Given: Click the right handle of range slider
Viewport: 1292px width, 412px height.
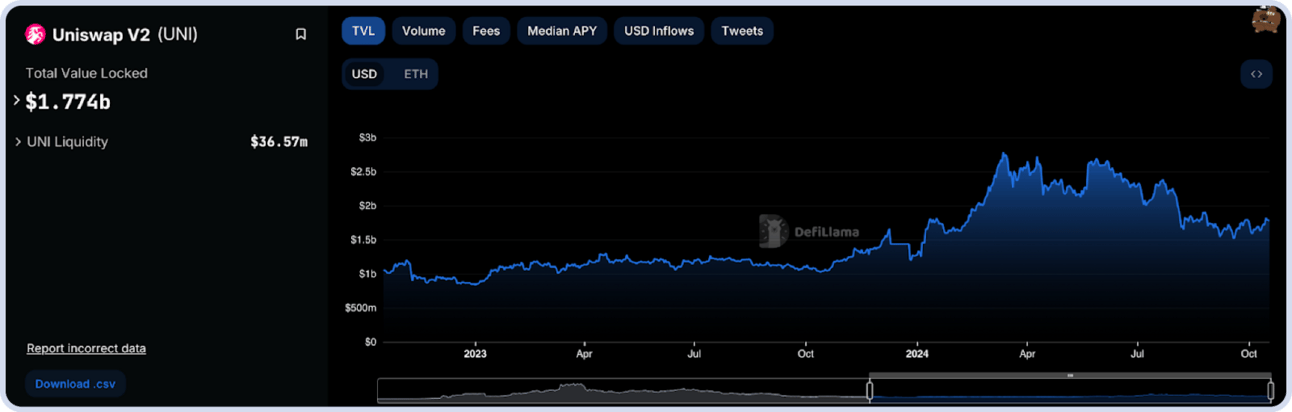Looking at the screenshot, I should pos(1271,391).
